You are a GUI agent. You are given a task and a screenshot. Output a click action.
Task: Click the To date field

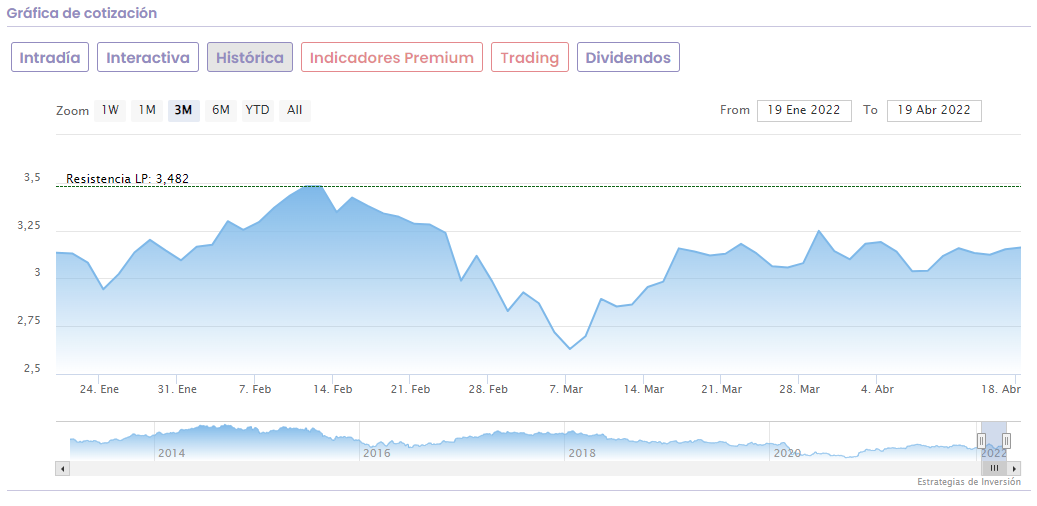click(x=934, y=110)
